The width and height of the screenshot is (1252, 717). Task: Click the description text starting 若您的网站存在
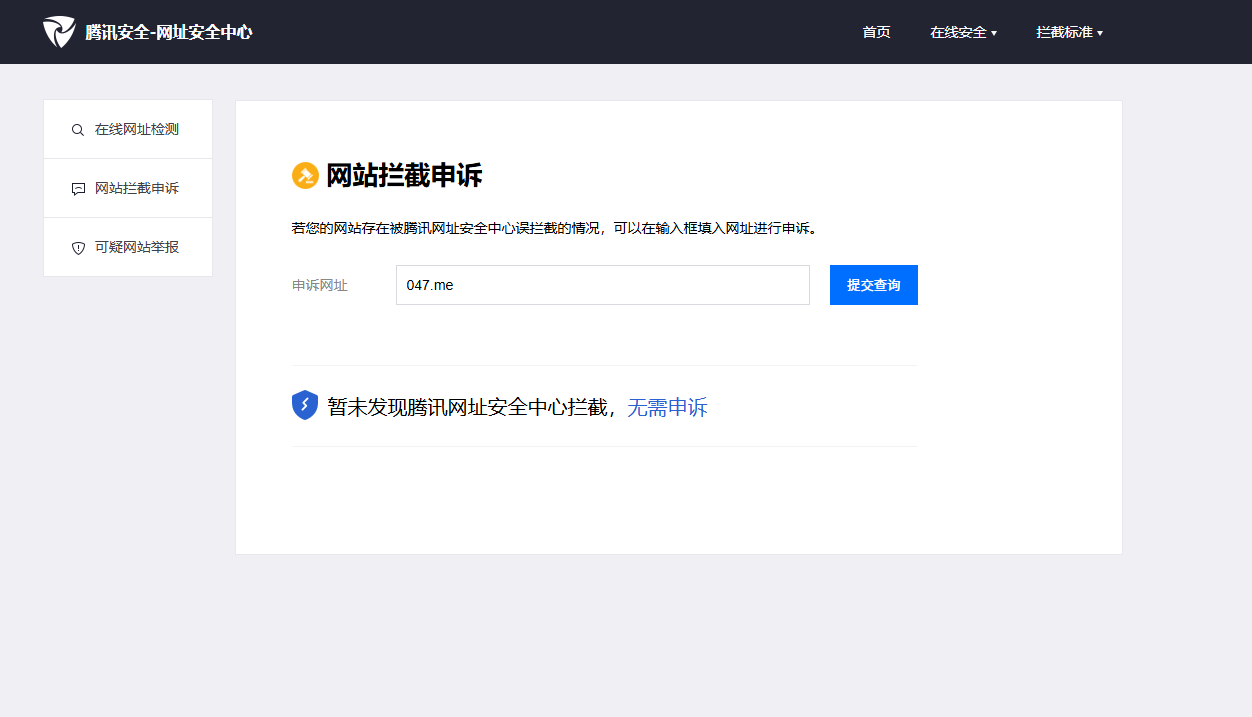tap(555, 228)
